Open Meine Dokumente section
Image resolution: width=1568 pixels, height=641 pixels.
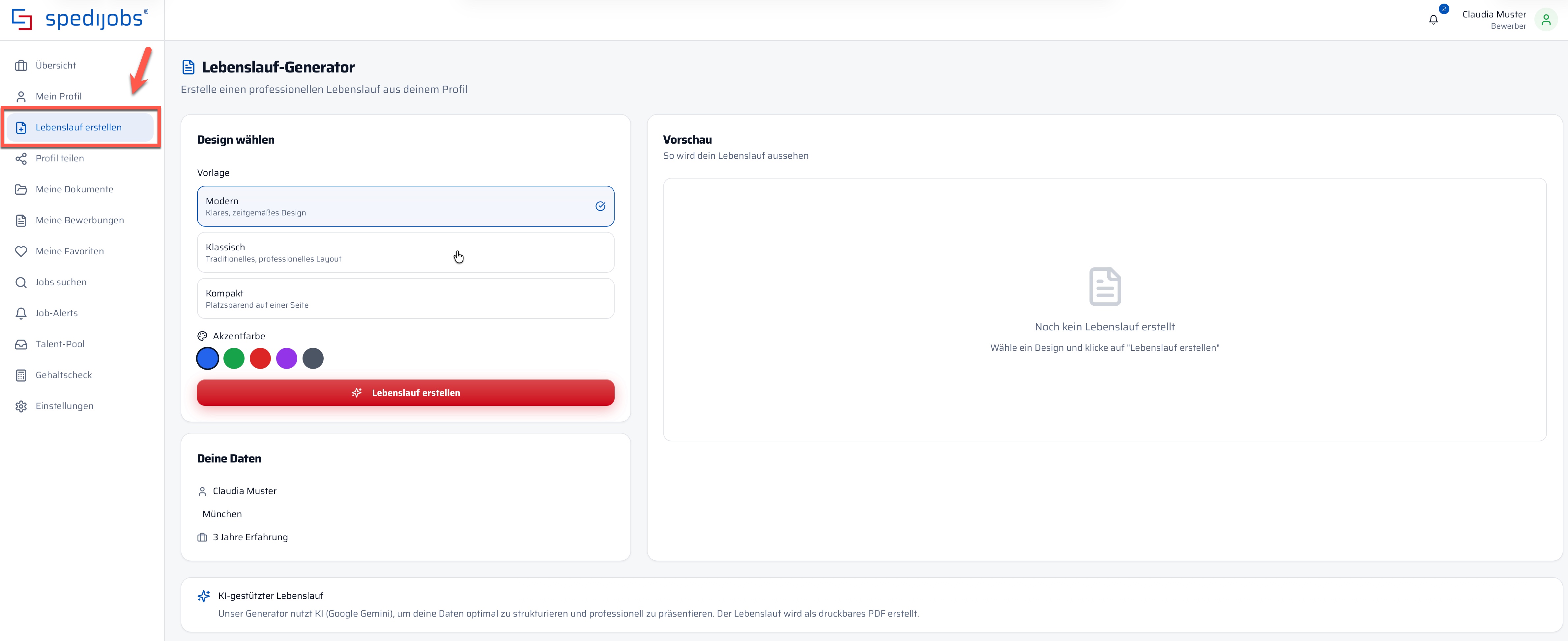[x=80, y=189]
